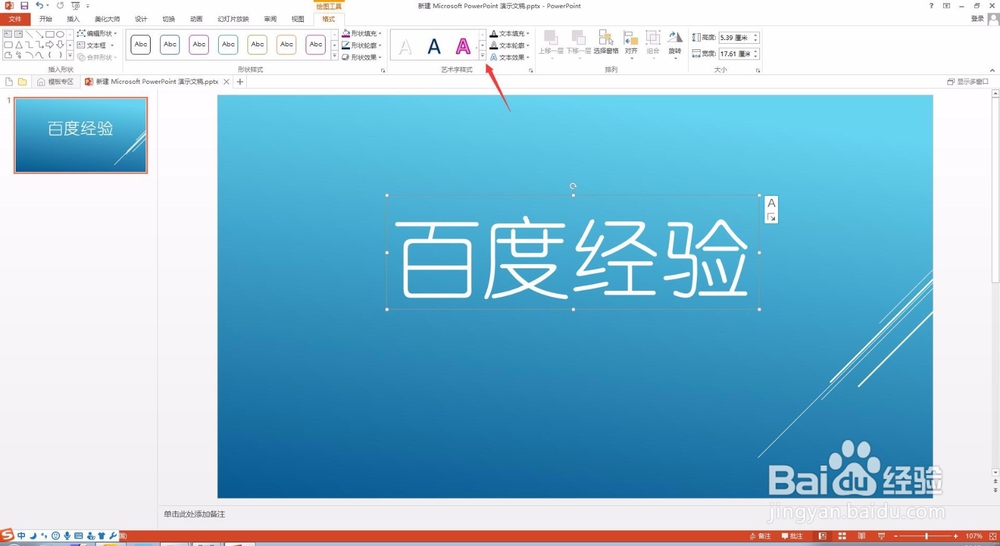1000x546 pixels.
Task: Open the 模板专区 (Template zone) tab
Action: [55, 82]
